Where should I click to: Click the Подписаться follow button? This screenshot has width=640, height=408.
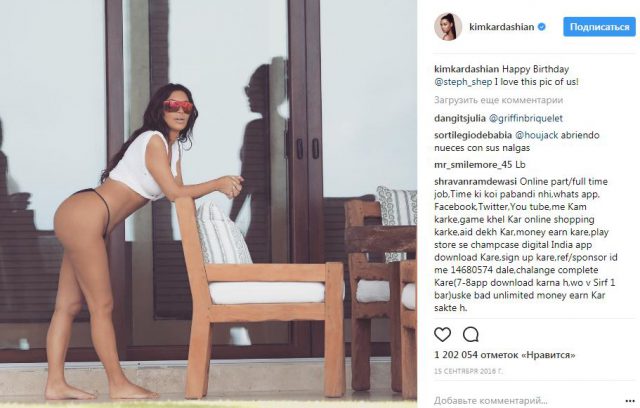[599, 27]
